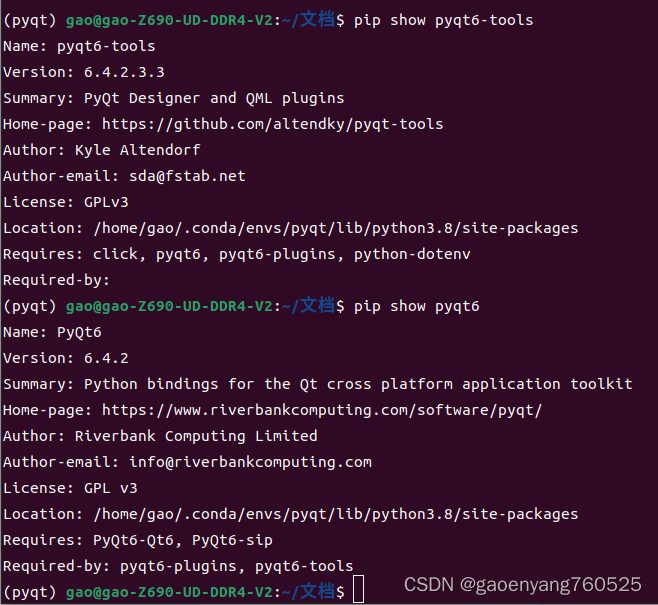The width and height of the screenshot is (658, 605).
Task: Click the 'Author: Kyle Altendorf' line
Action: (102, 150)
